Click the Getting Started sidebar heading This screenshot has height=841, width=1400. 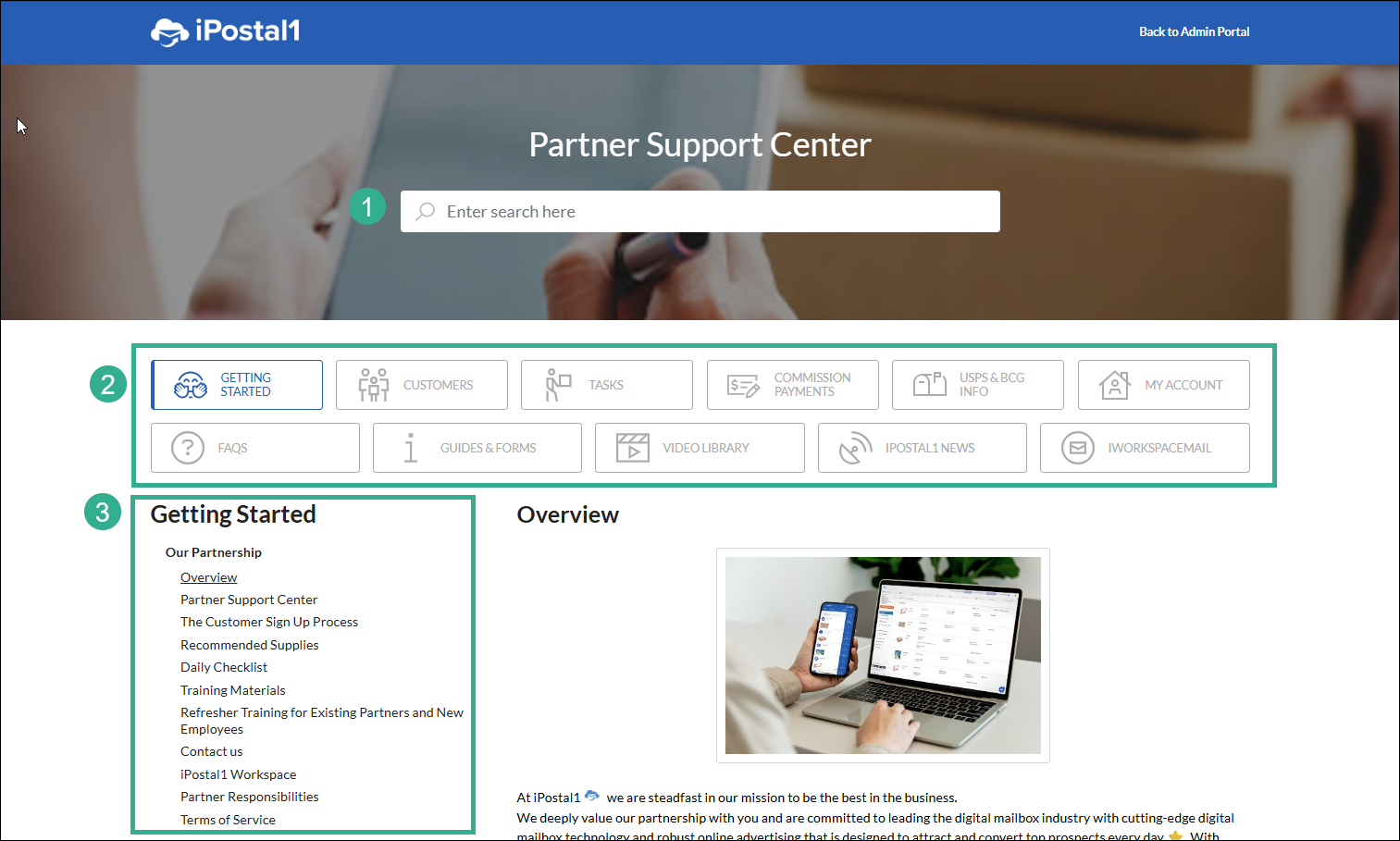click(233, 514)
